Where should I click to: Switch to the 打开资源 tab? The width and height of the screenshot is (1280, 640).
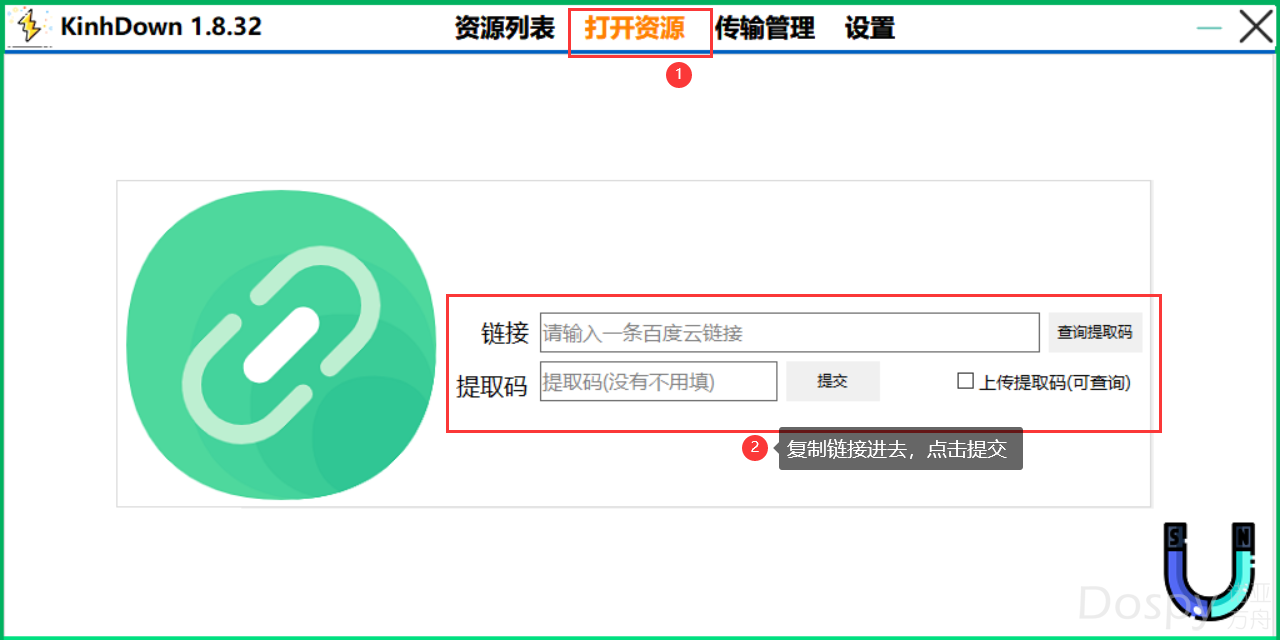[634, 28]
